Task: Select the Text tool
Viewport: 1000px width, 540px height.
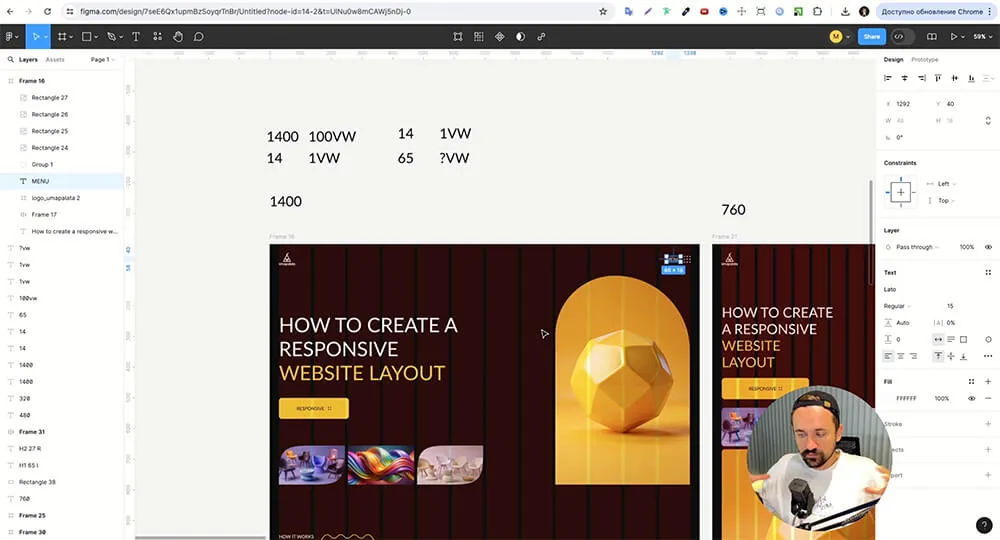Action: click(136, 37)
